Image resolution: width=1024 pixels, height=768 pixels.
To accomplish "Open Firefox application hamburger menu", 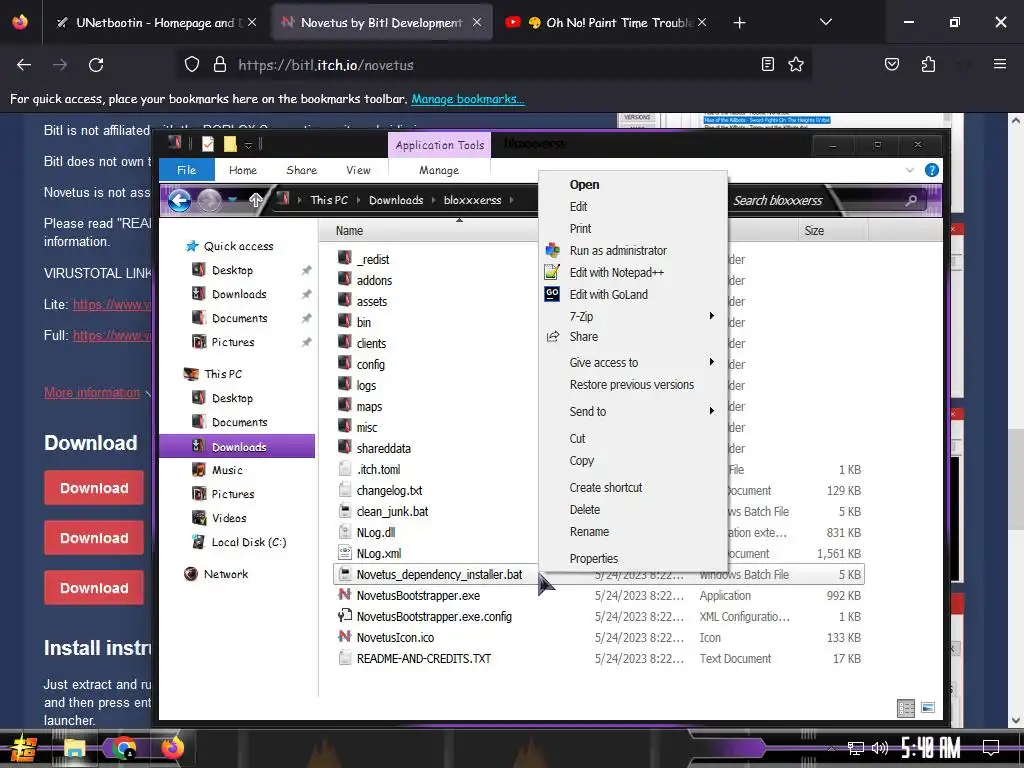I will (x=999, y=64).
